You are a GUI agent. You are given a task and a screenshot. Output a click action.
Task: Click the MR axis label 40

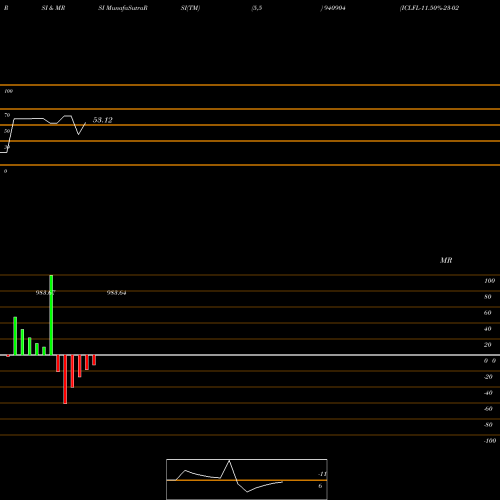click(x=488, y=329)
